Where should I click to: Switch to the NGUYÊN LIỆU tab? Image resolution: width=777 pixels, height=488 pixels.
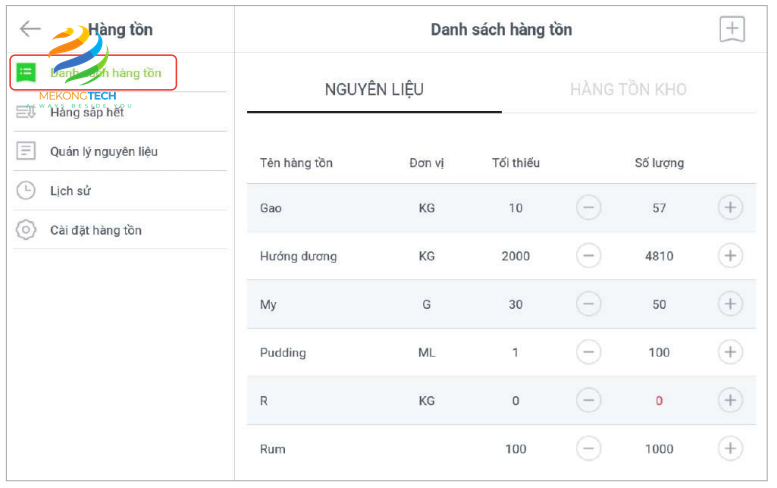point(374,90)
